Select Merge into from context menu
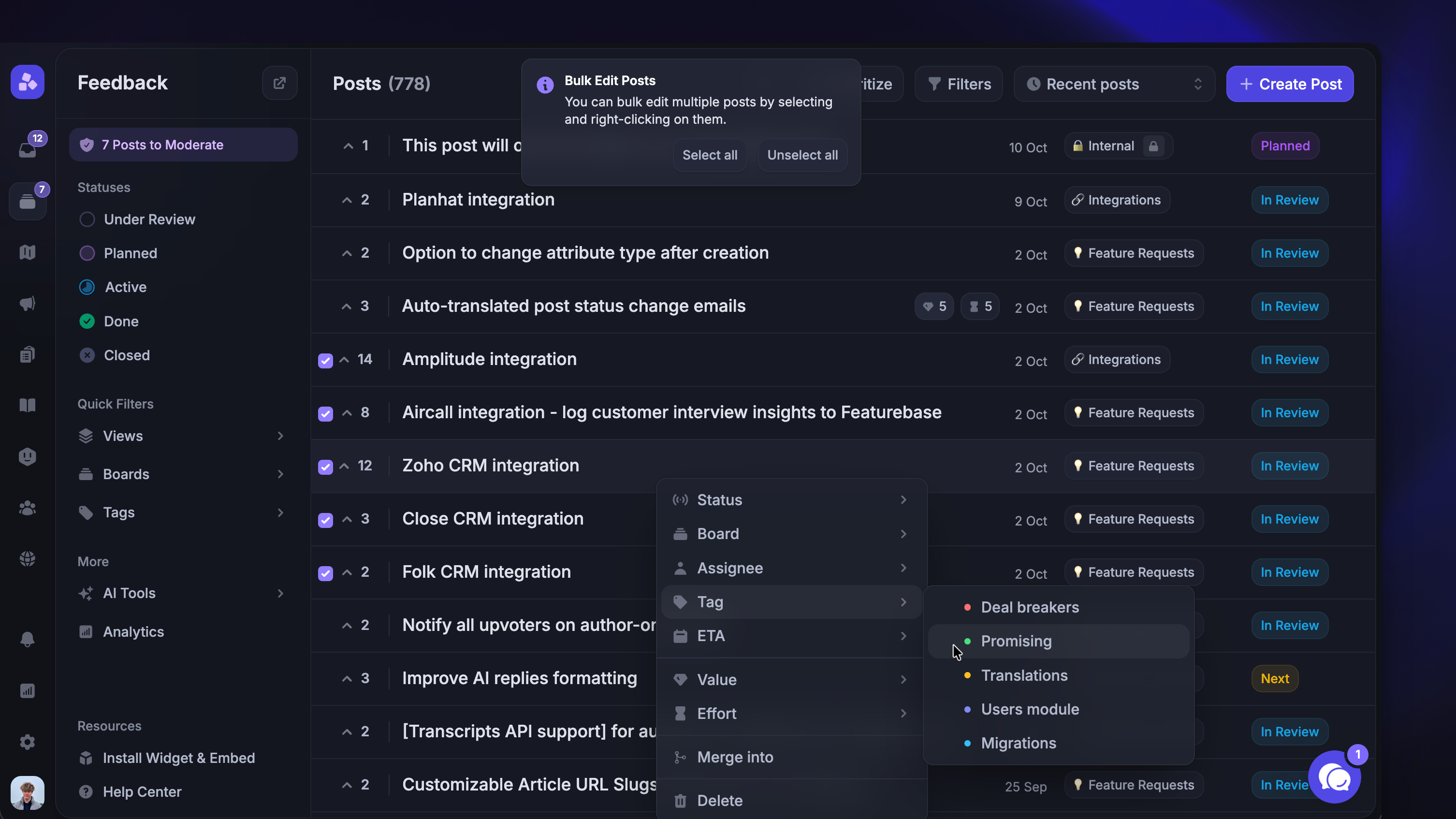 click(x=735, y=757)
